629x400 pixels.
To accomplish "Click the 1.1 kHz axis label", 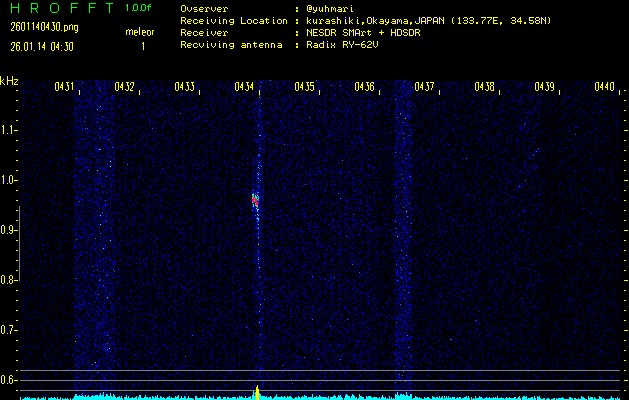I will coord(7,130).
